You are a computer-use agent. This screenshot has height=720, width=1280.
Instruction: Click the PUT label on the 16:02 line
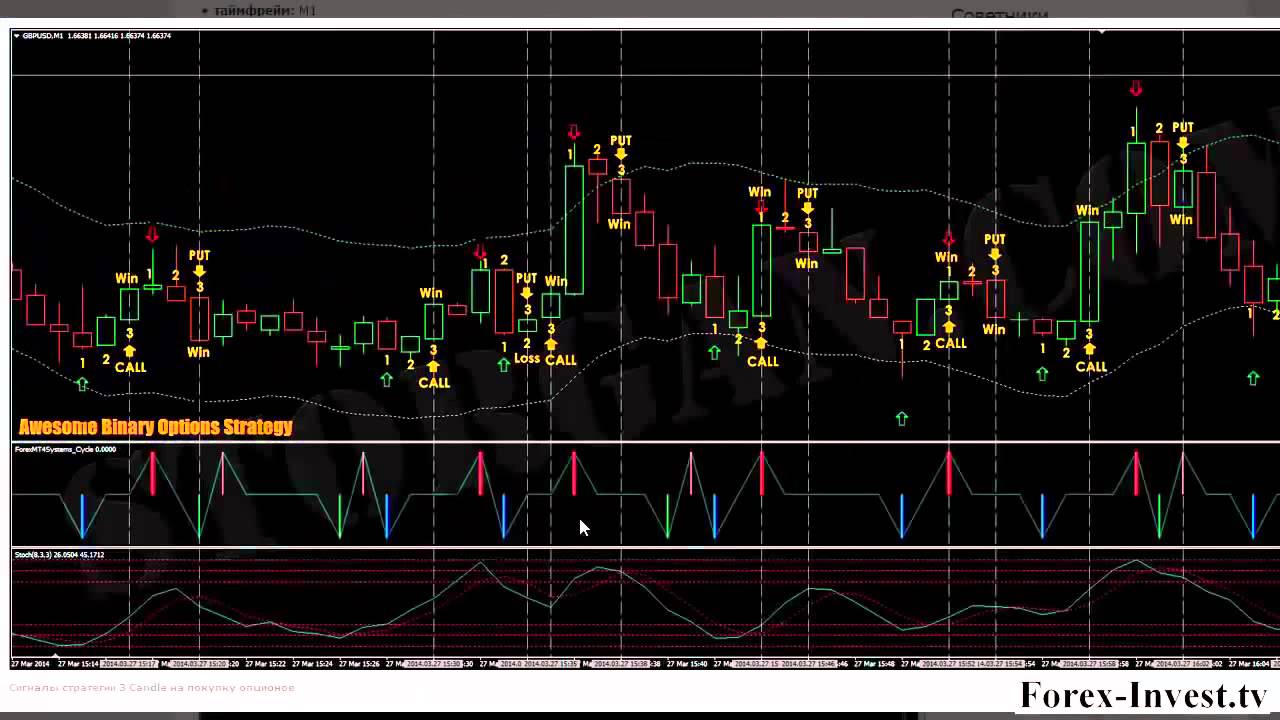(1183, 128)
